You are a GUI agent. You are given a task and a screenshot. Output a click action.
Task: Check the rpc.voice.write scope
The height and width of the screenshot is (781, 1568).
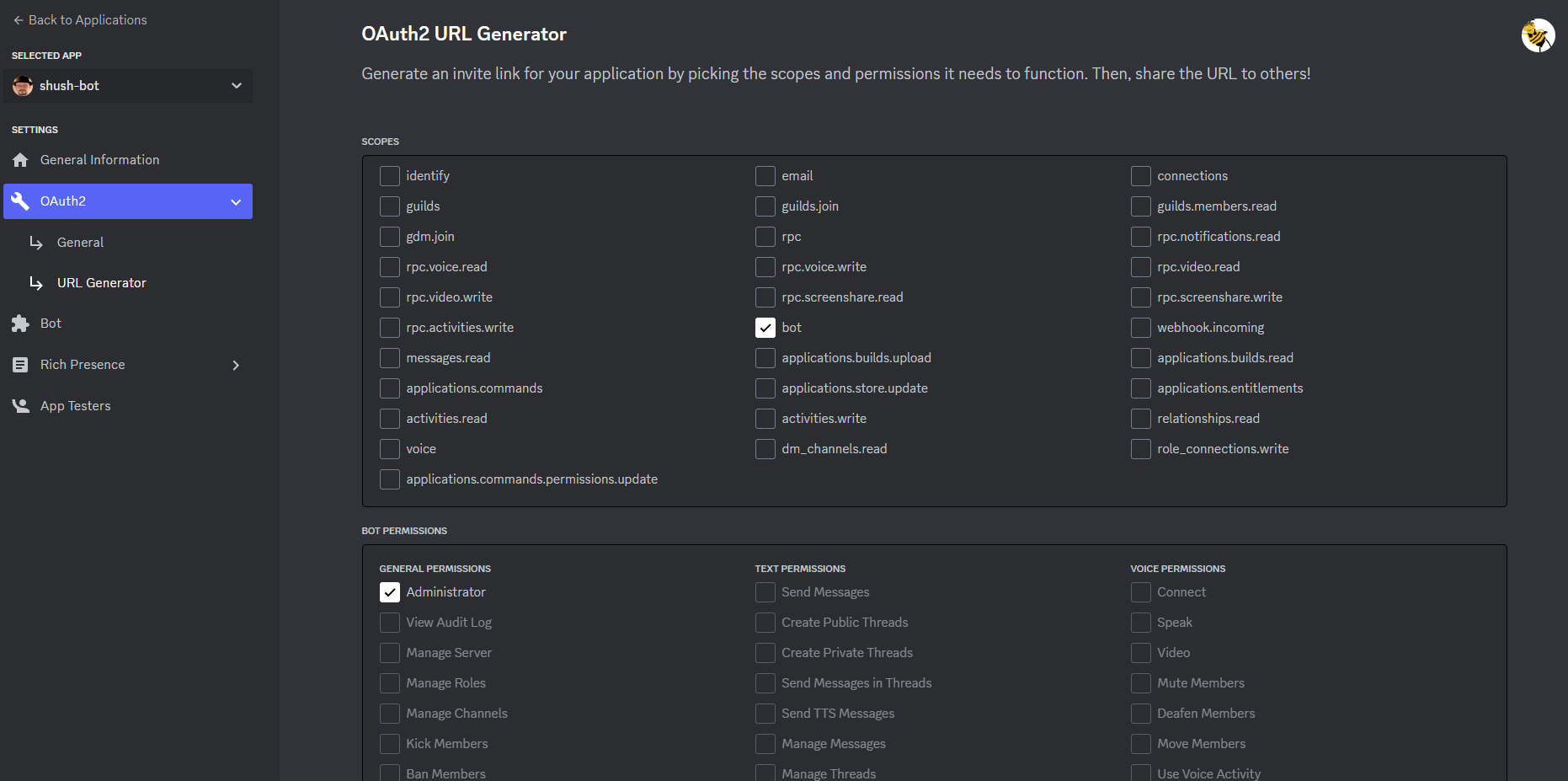[x=765, y=267]
